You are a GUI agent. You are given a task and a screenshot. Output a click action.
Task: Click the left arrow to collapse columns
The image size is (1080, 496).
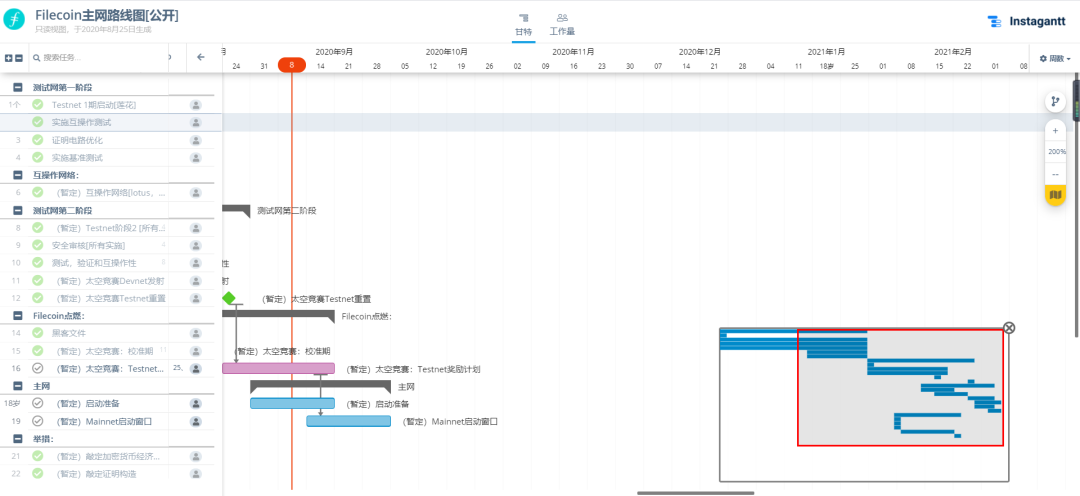(x=200, y=57)
